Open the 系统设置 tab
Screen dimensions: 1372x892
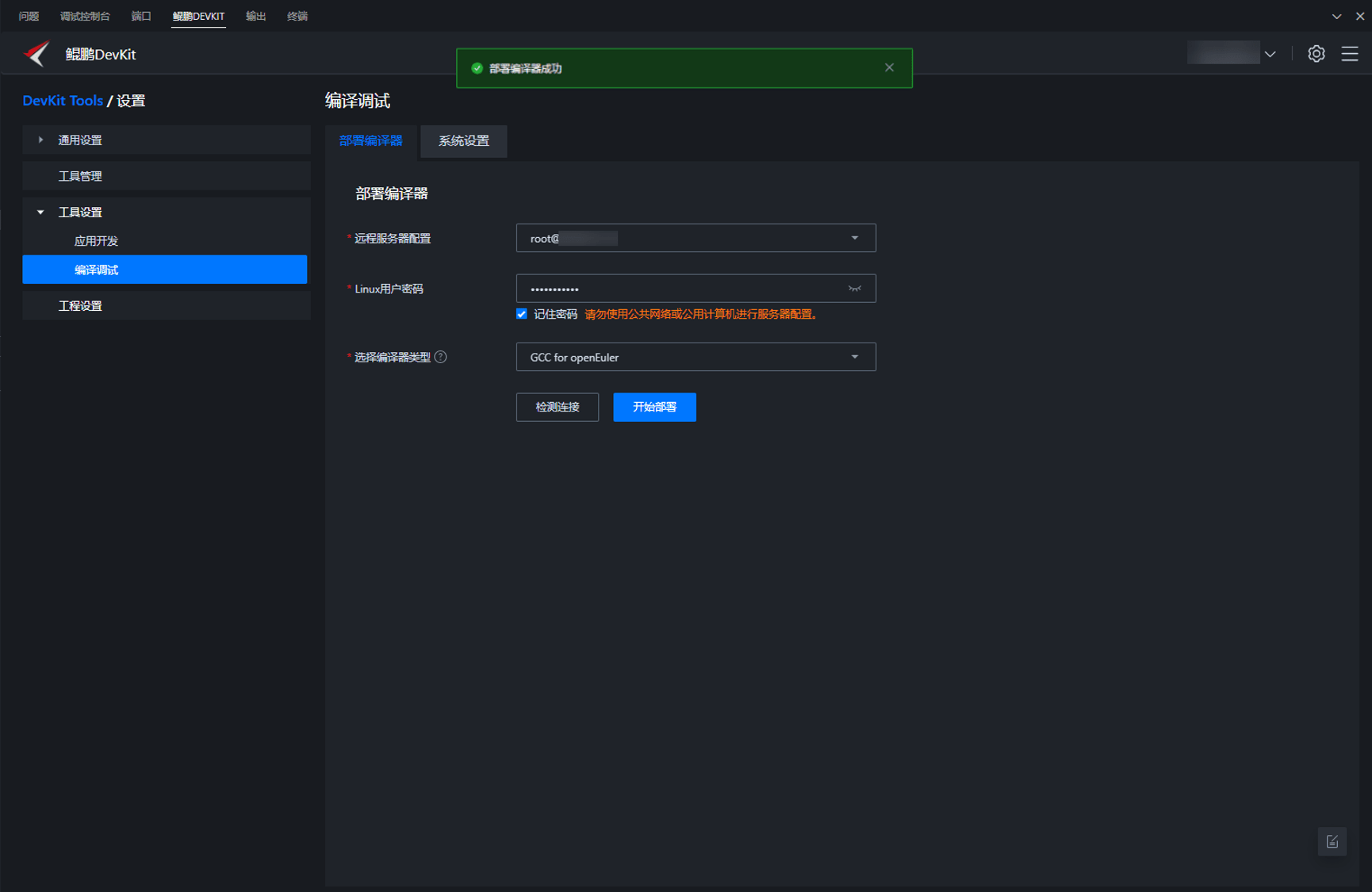464,141
